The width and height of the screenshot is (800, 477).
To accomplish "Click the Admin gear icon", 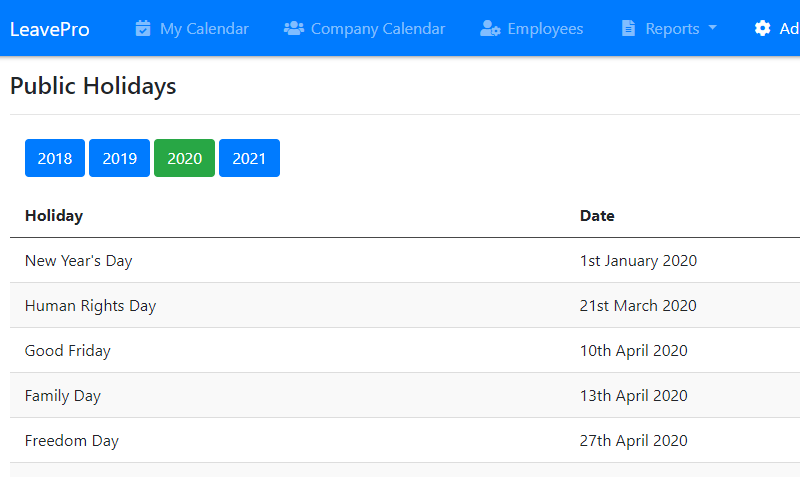I will point(763,28).
